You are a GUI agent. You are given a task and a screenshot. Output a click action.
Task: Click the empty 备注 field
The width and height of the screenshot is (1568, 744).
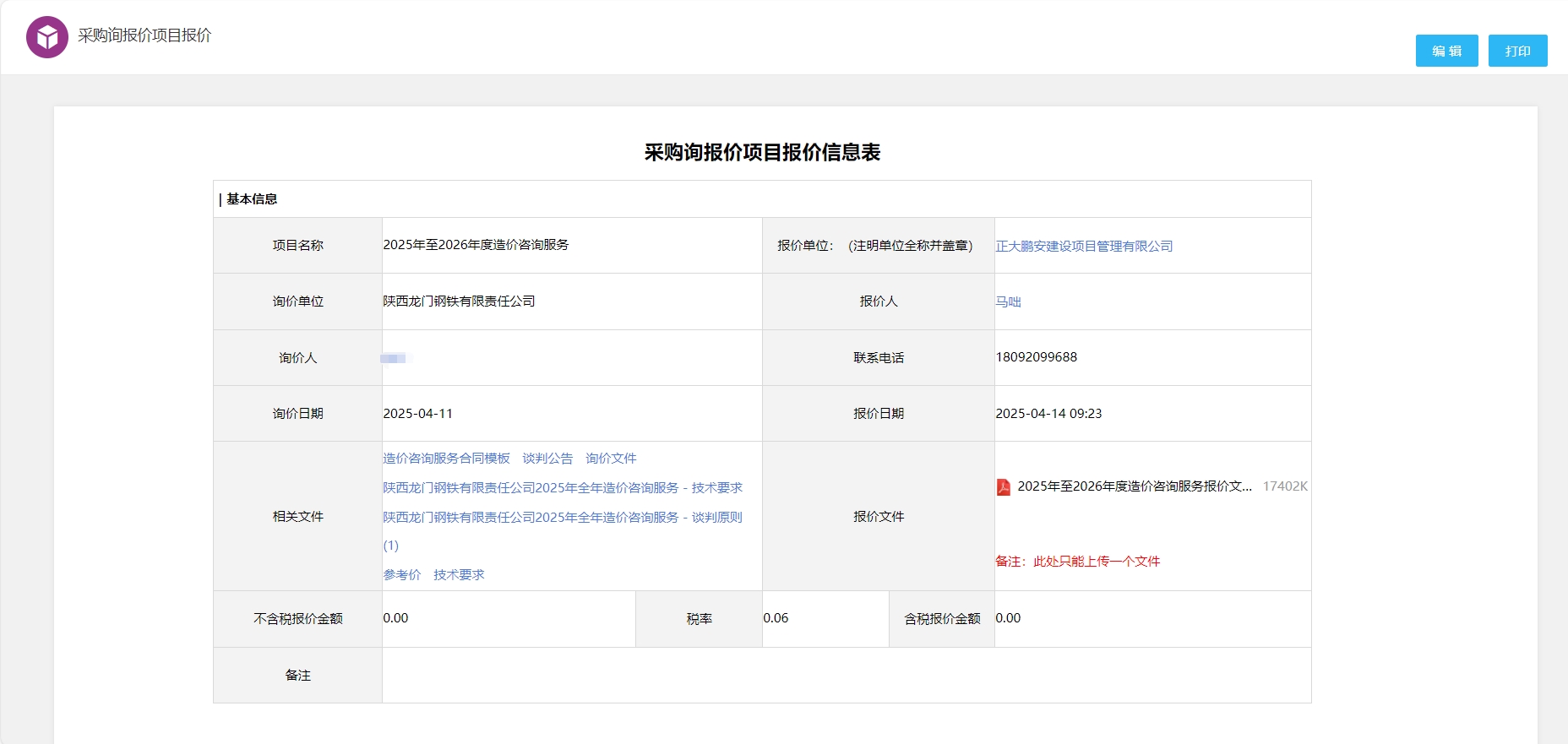point(845,676)
